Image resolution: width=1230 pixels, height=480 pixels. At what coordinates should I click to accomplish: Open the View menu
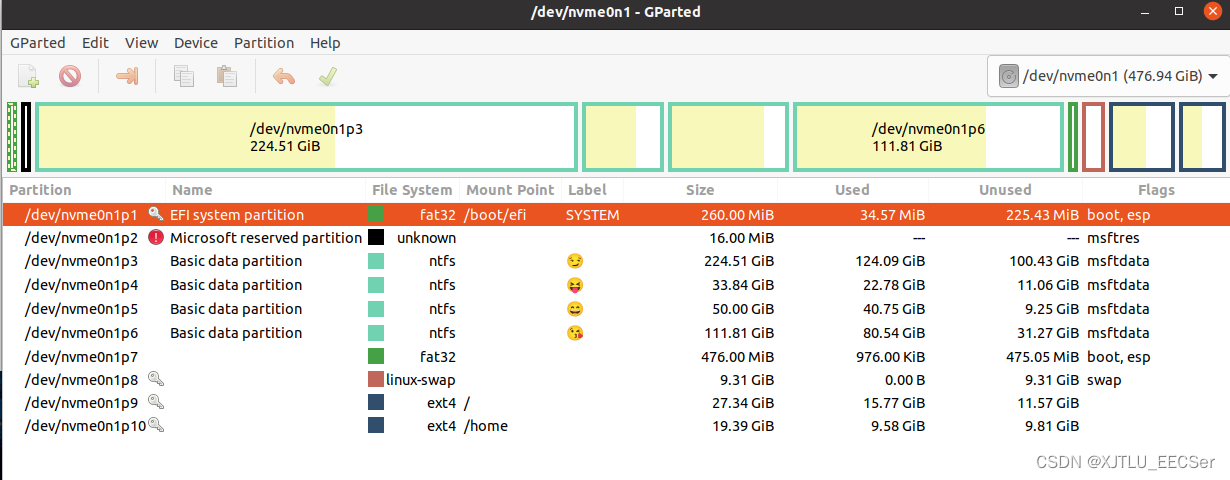[x=142, y=43]
